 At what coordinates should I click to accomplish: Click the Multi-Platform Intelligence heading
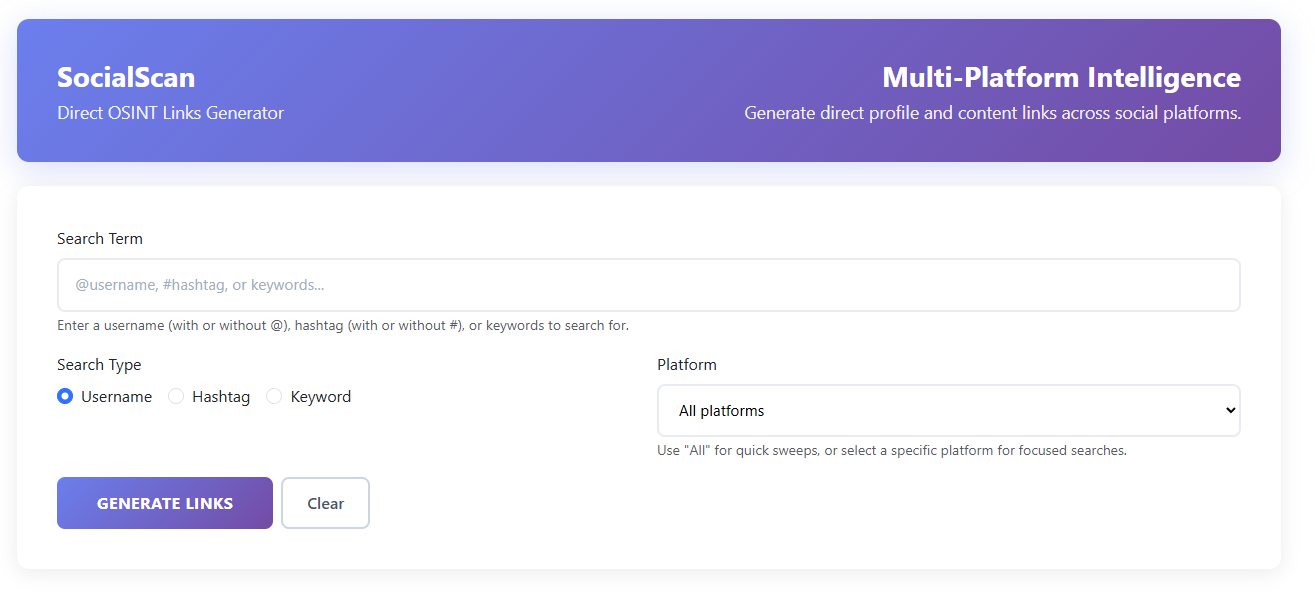[1062, 77]
